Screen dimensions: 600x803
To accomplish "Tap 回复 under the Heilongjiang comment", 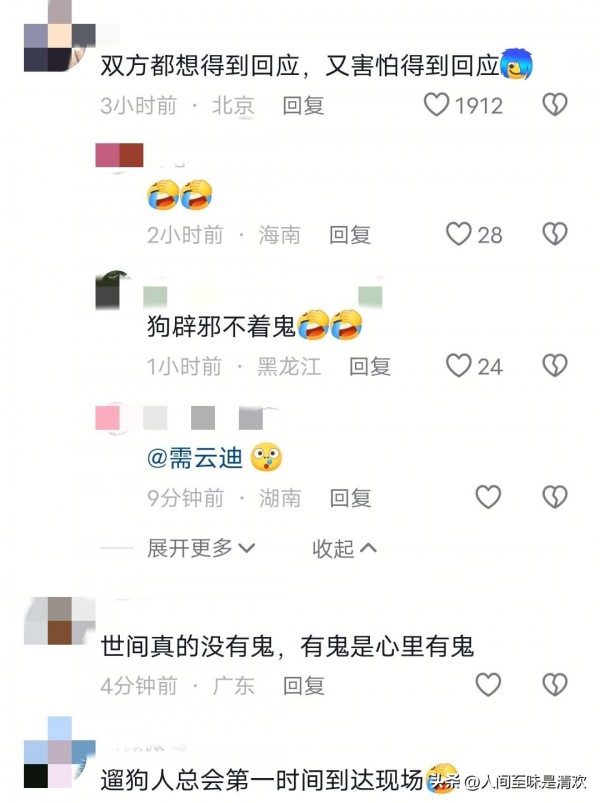I will (370, 367).
